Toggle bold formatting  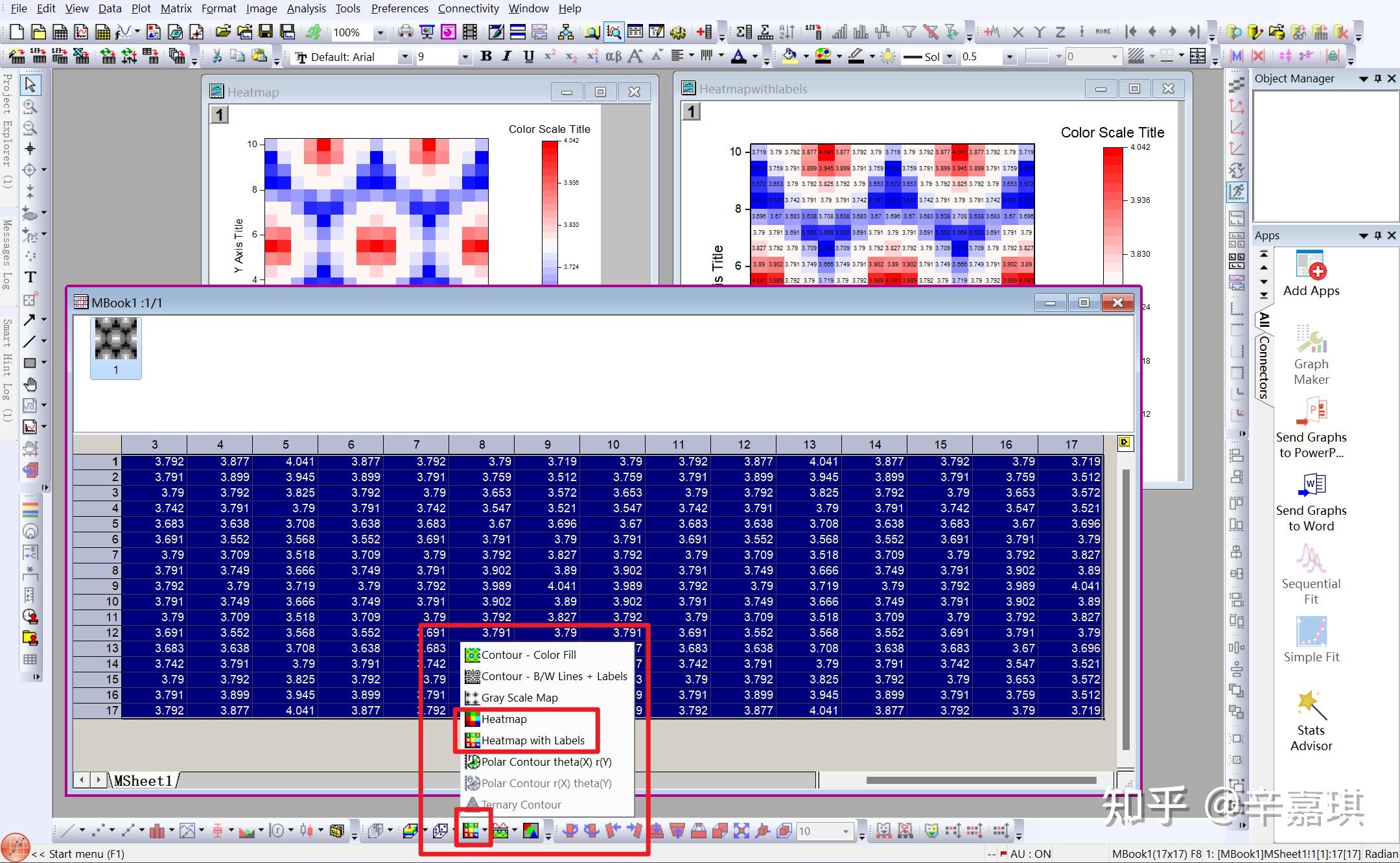pyautogui.click(x=487, y=56)
